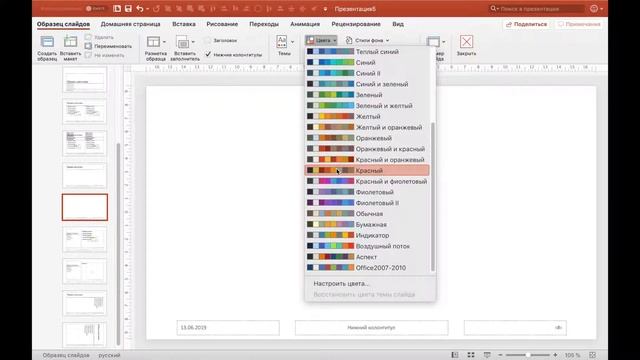
Task: Toggle Нижние колонтитулы checkbox
Action: [208, 54]
